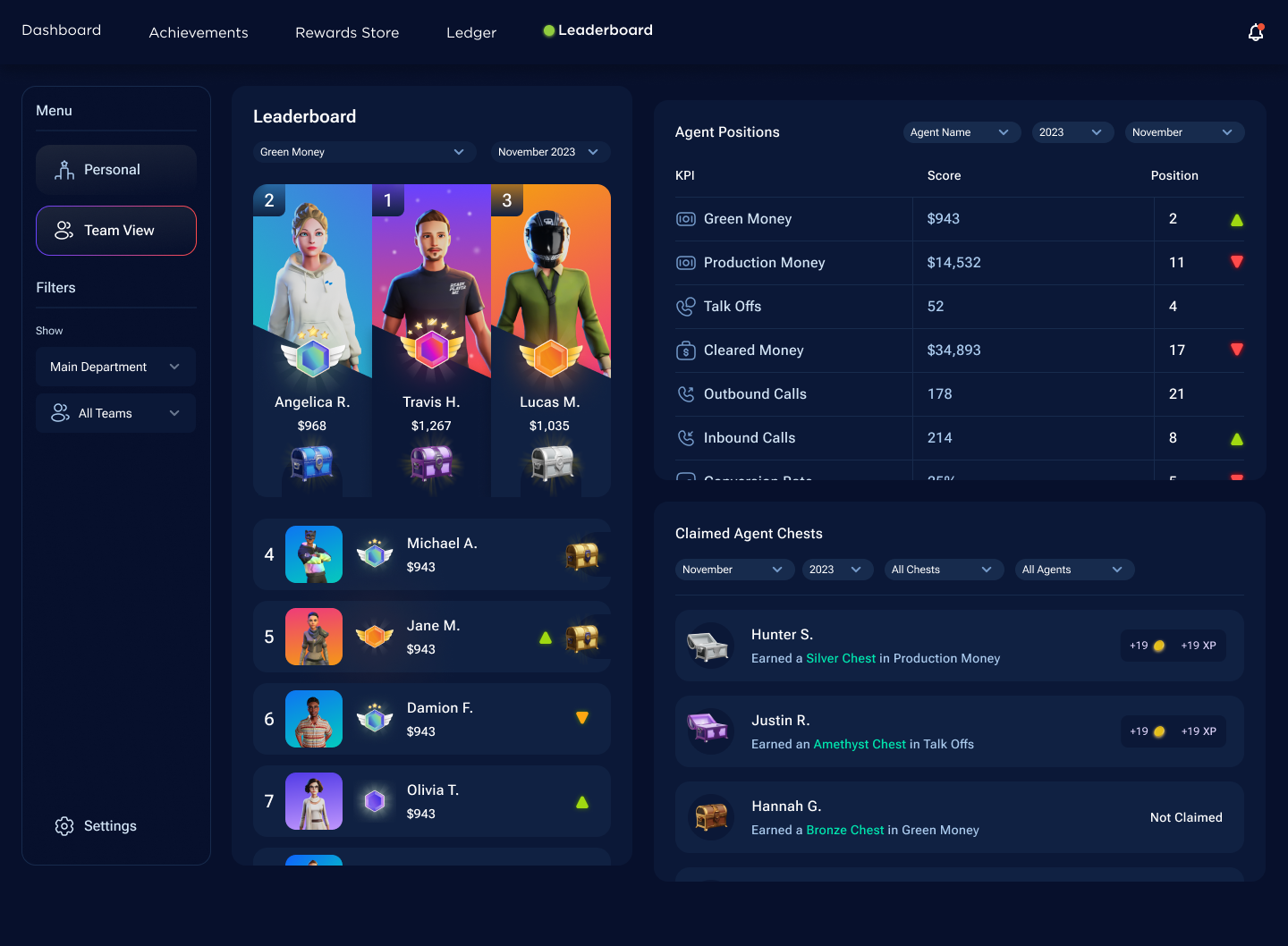This screenshot has height=946, width=1288.
Task: Click the Silver Chest link
Action: coord(841,658)
